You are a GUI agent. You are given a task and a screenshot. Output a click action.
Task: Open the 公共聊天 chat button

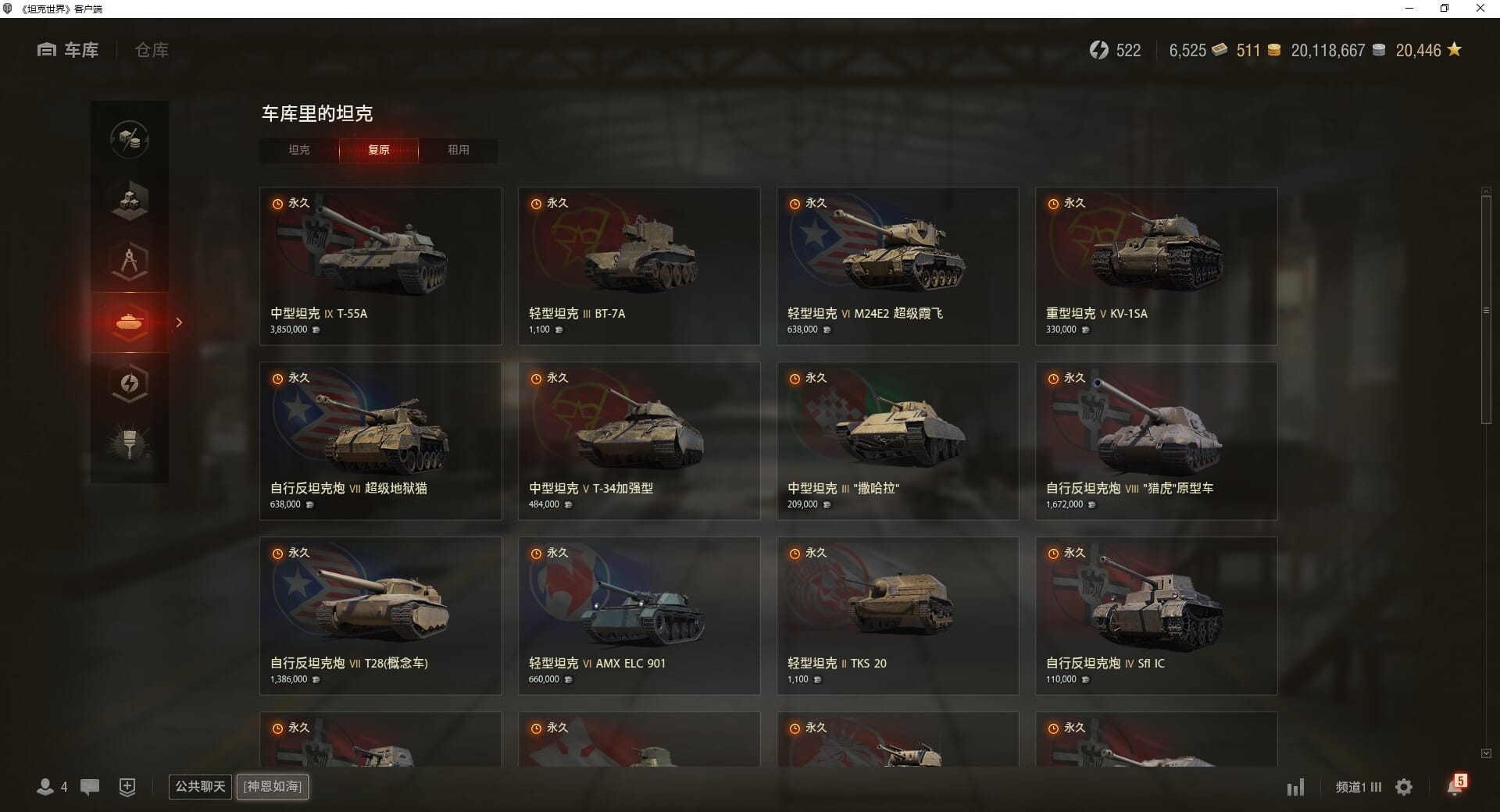[x=200, y=786]
